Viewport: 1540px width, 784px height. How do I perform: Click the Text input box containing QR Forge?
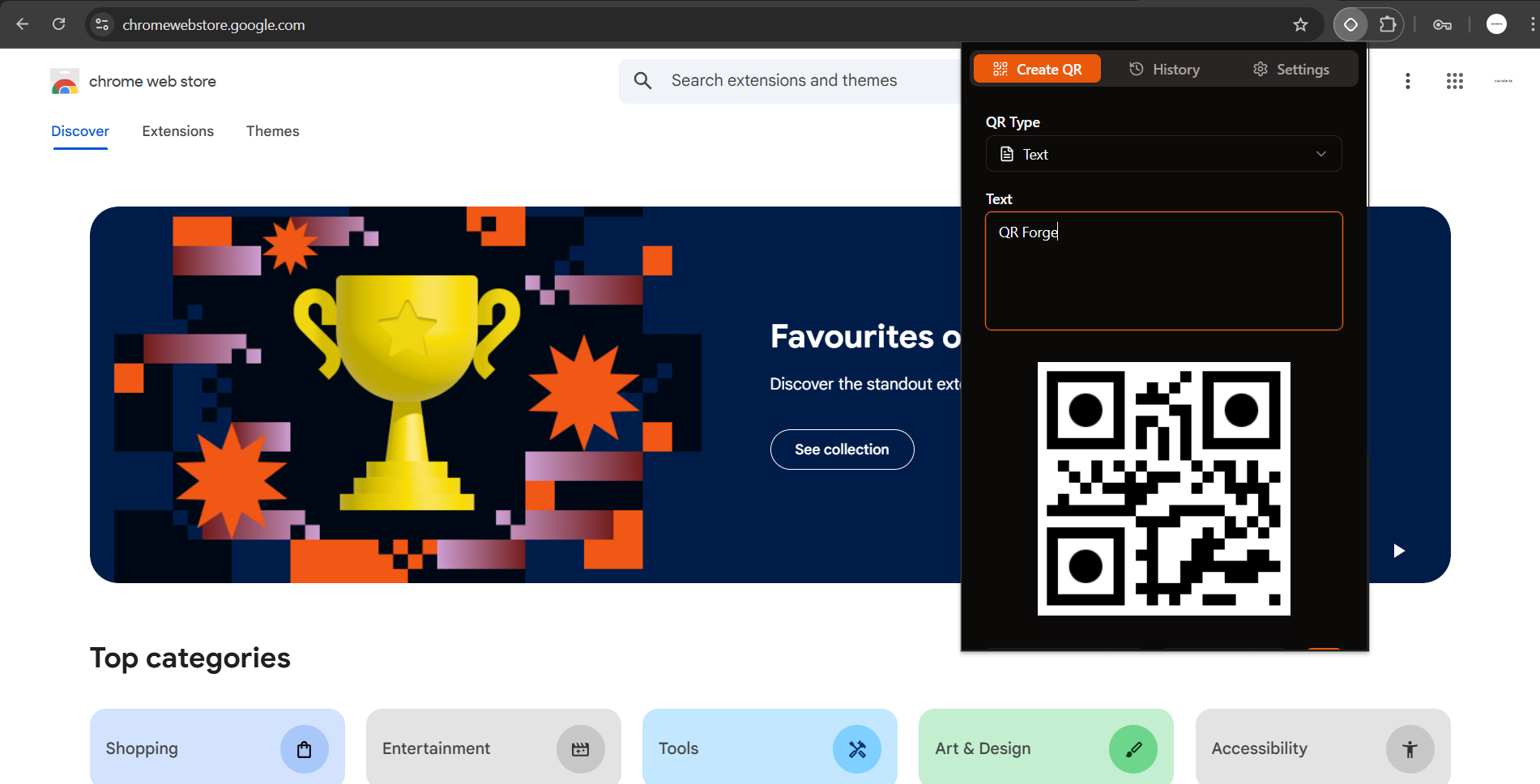coord(1163,271)
